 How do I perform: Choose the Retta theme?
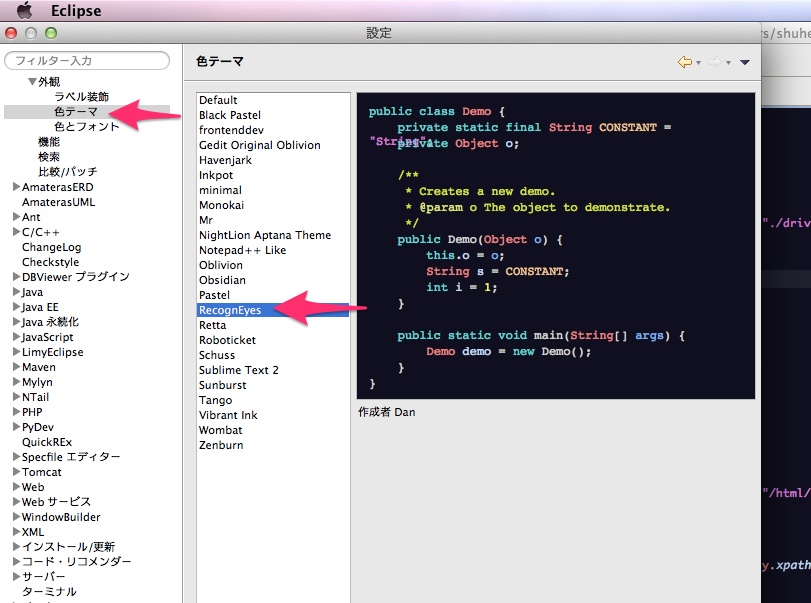213,325
